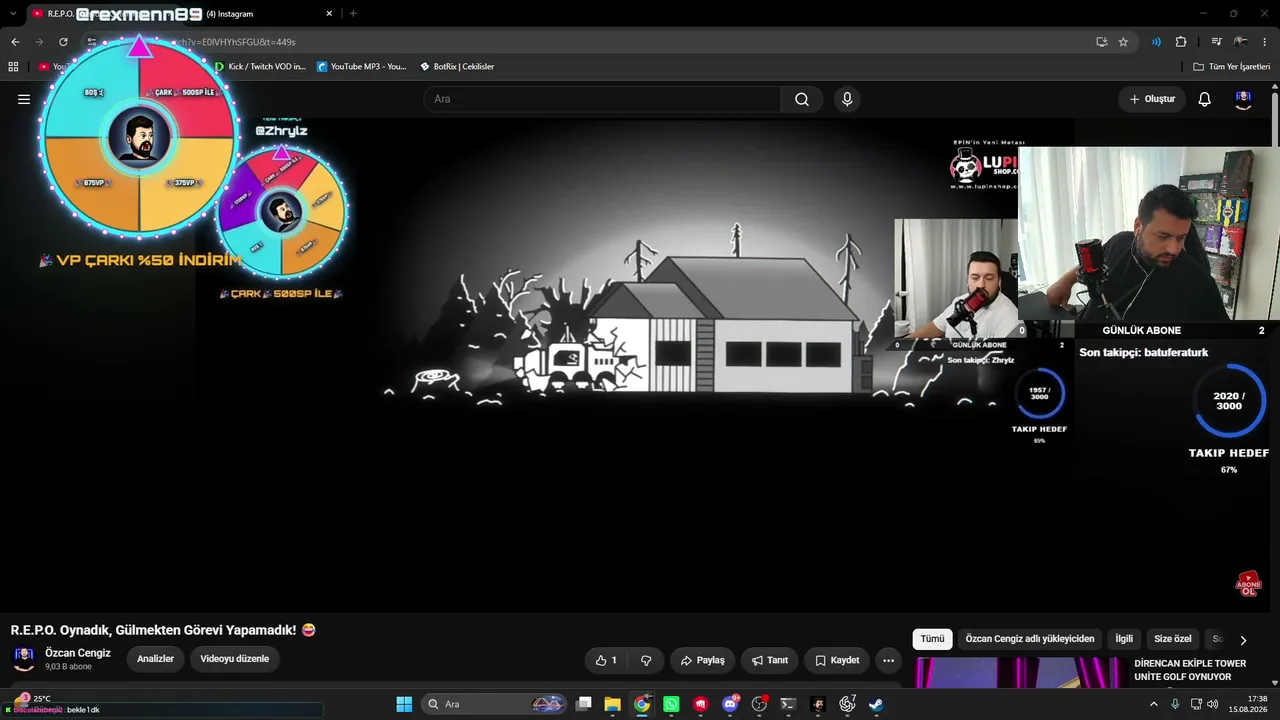Open more actions three-dot button under video
This screenshot has width=1280, height=720.
coord(888,660)
